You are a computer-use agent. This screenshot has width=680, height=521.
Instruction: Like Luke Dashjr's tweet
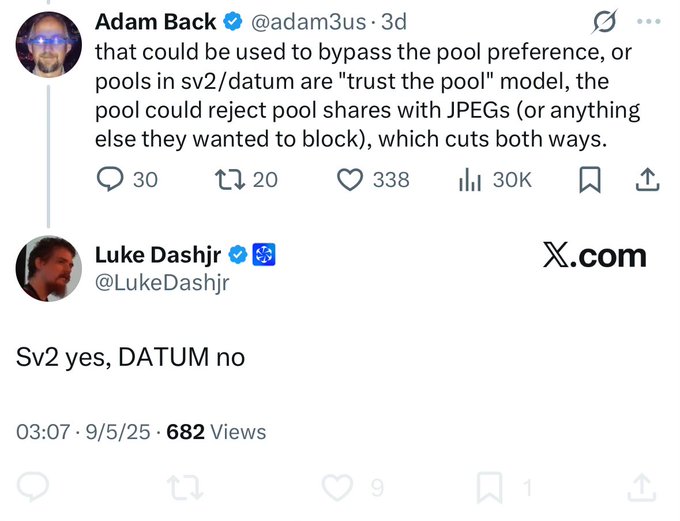(x=339, y=488)
